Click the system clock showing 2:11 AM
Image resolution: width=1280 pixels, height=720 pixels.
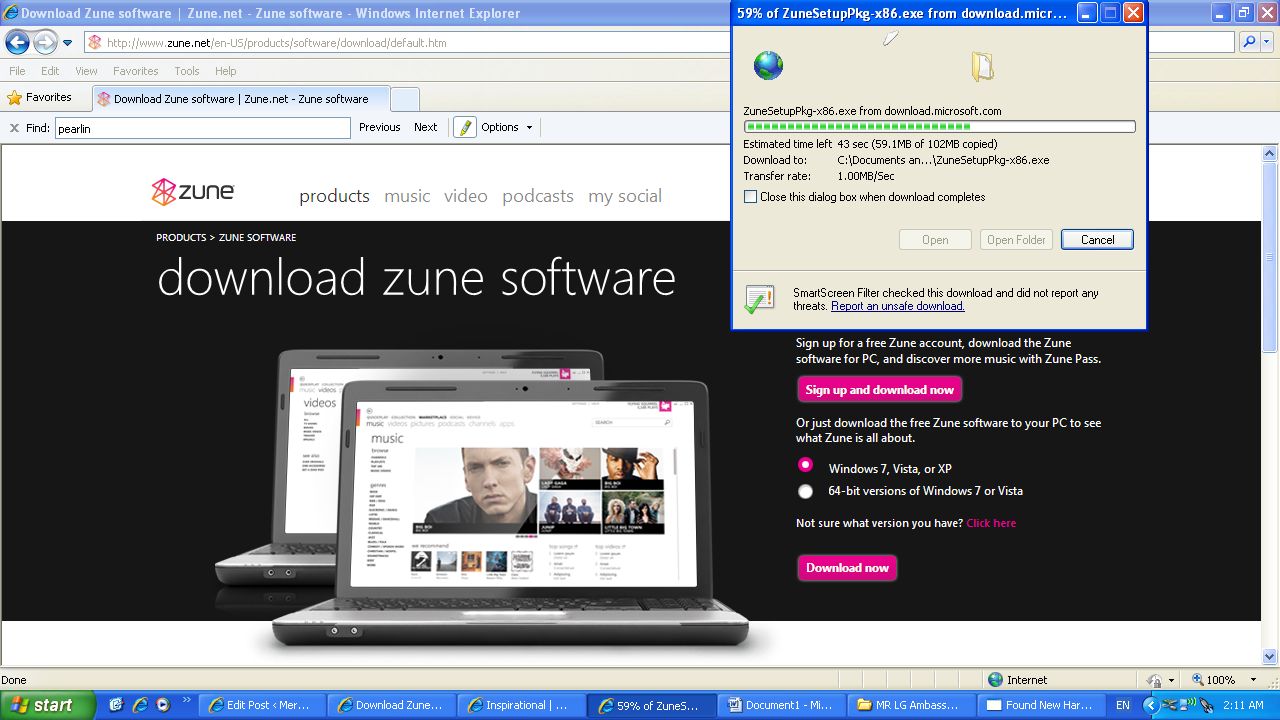coord(1243,705)
